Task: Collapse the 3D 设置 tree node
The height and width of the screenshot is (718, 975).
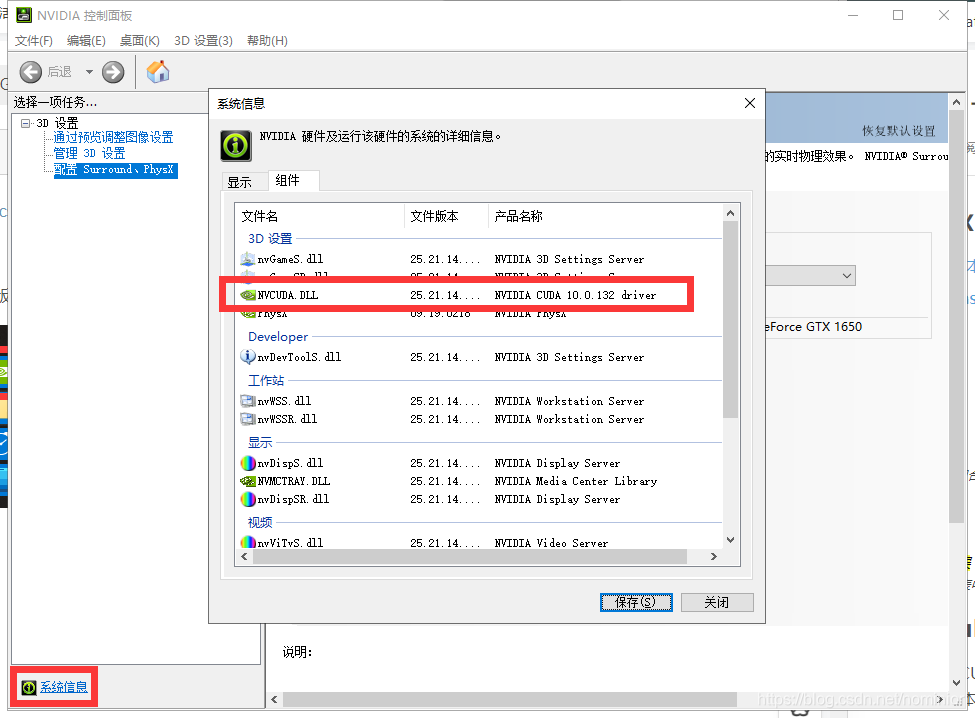Action: pos(25,123)
